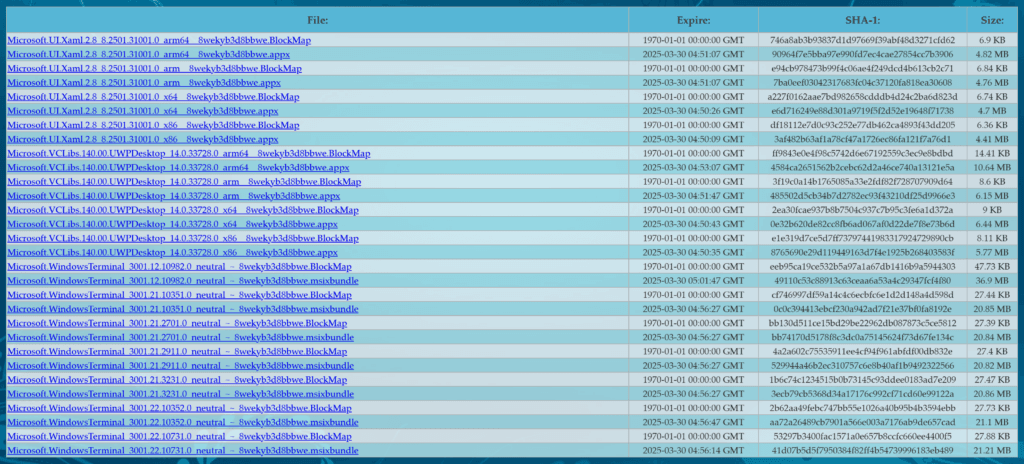Click VCLibs.140.00.UWPDesktop x86 .appx link
Image resolution: width=1024 pixels, height=464 pixels.
172,253
